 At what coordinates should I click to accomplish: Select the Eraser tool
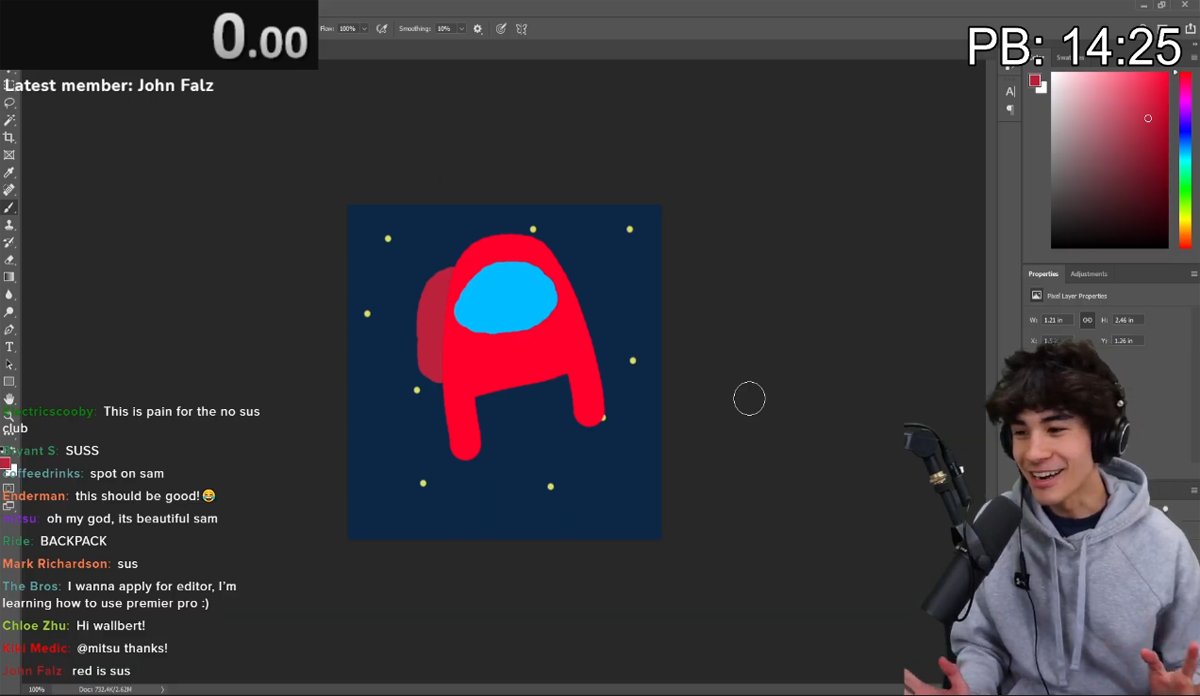point(10,260)
